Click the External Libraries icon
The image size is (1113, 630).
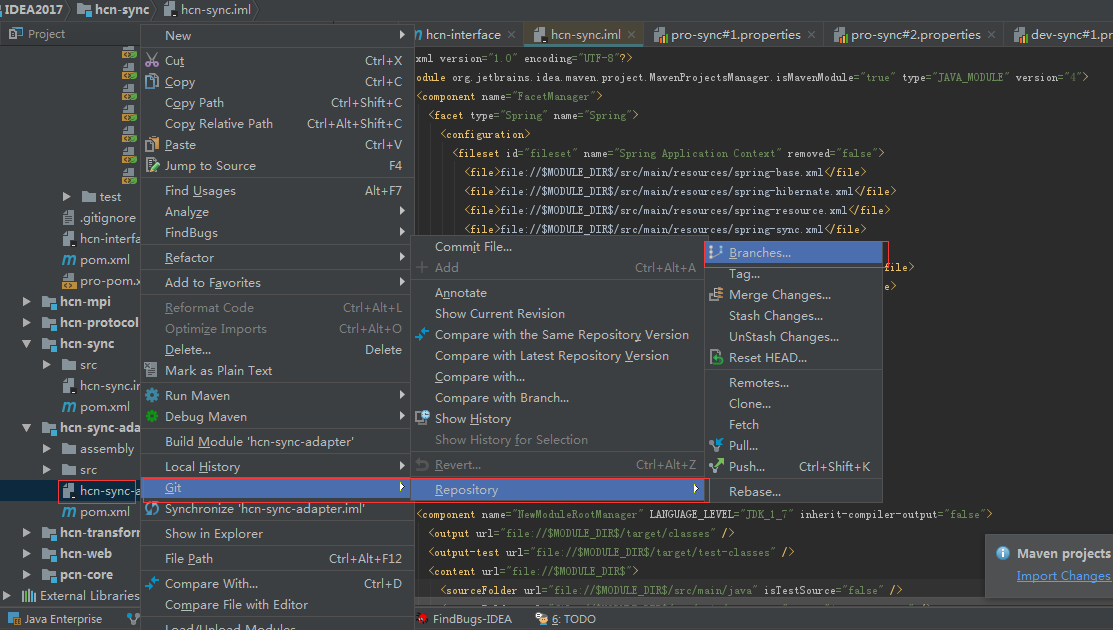click(29, 595)
